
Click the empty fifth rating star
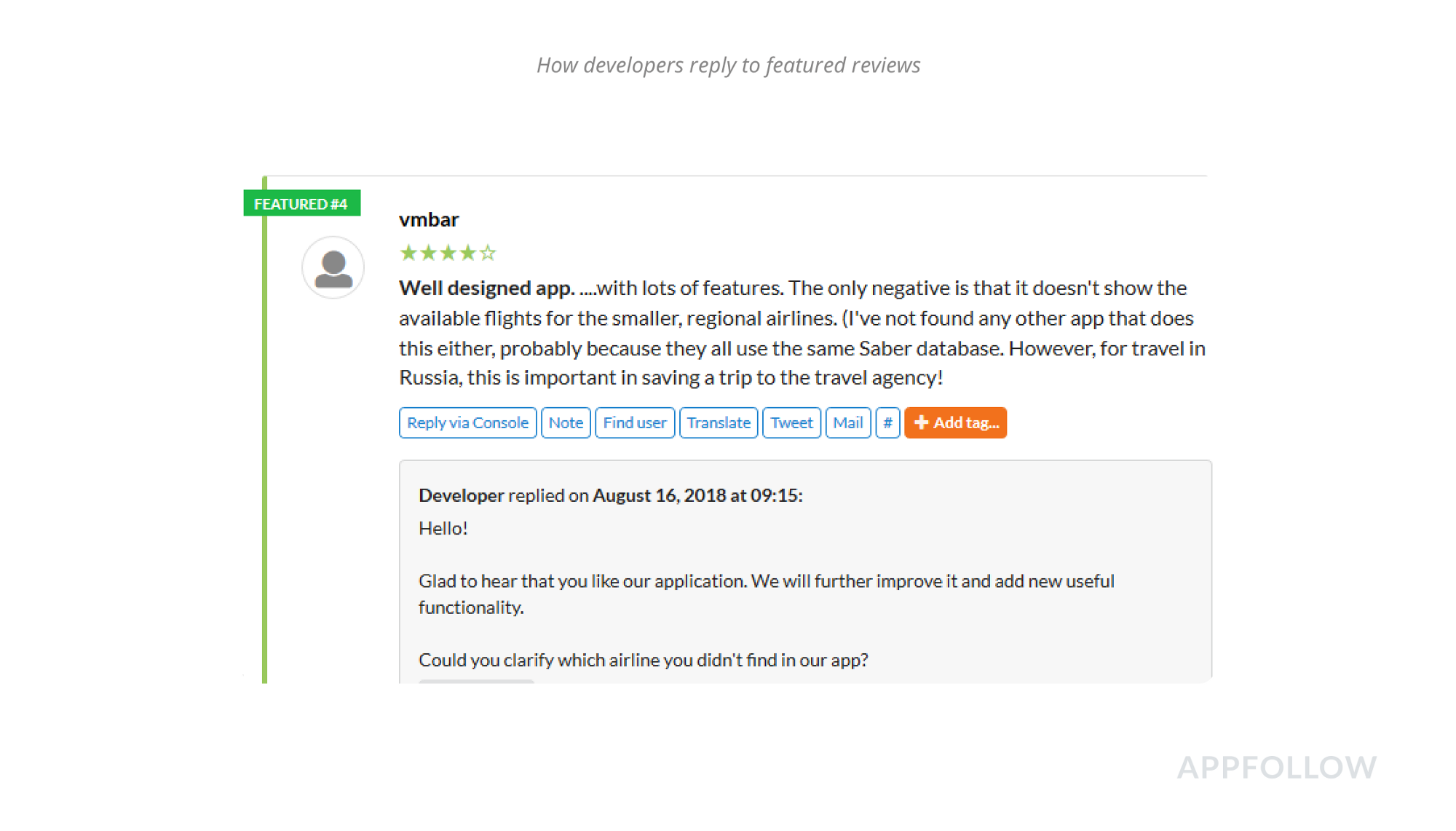click(488, 253)
